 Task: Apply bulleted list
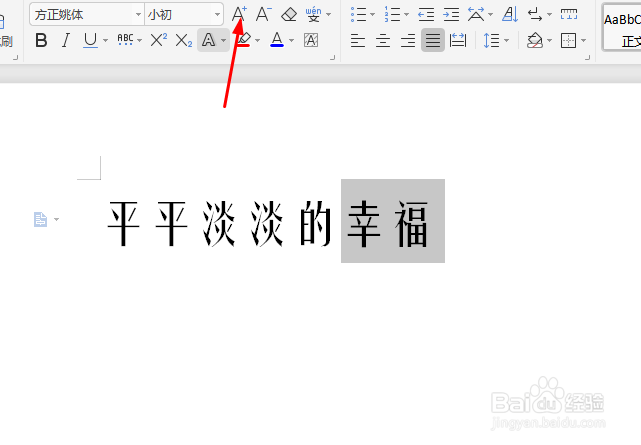[359, 15]
